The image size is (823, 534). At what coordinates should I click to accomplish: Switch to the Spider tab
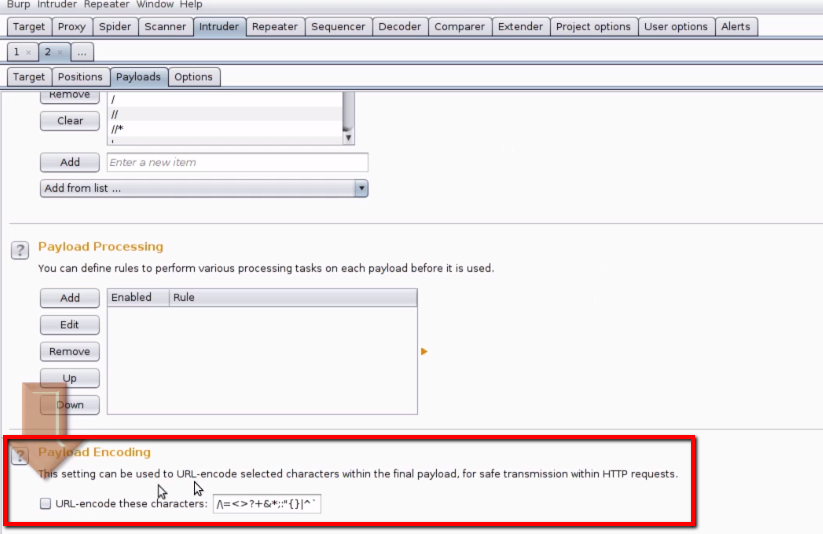pyautogui.click(x=115, y=27)
